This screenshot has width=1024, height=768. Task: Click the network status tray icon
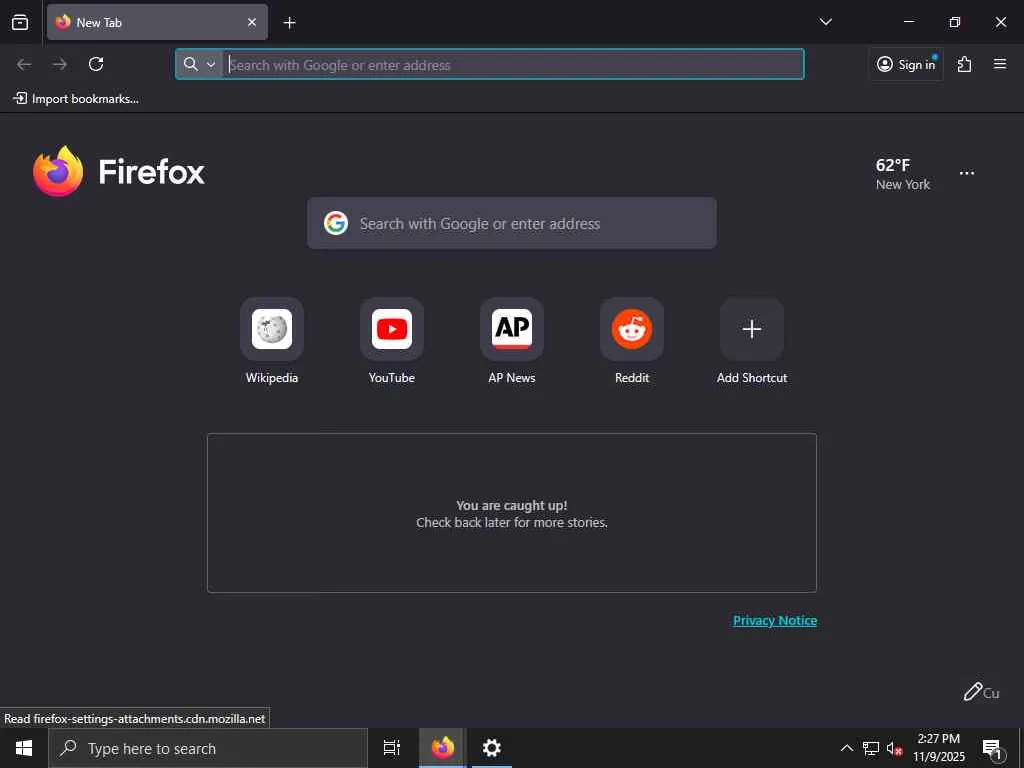871,748
